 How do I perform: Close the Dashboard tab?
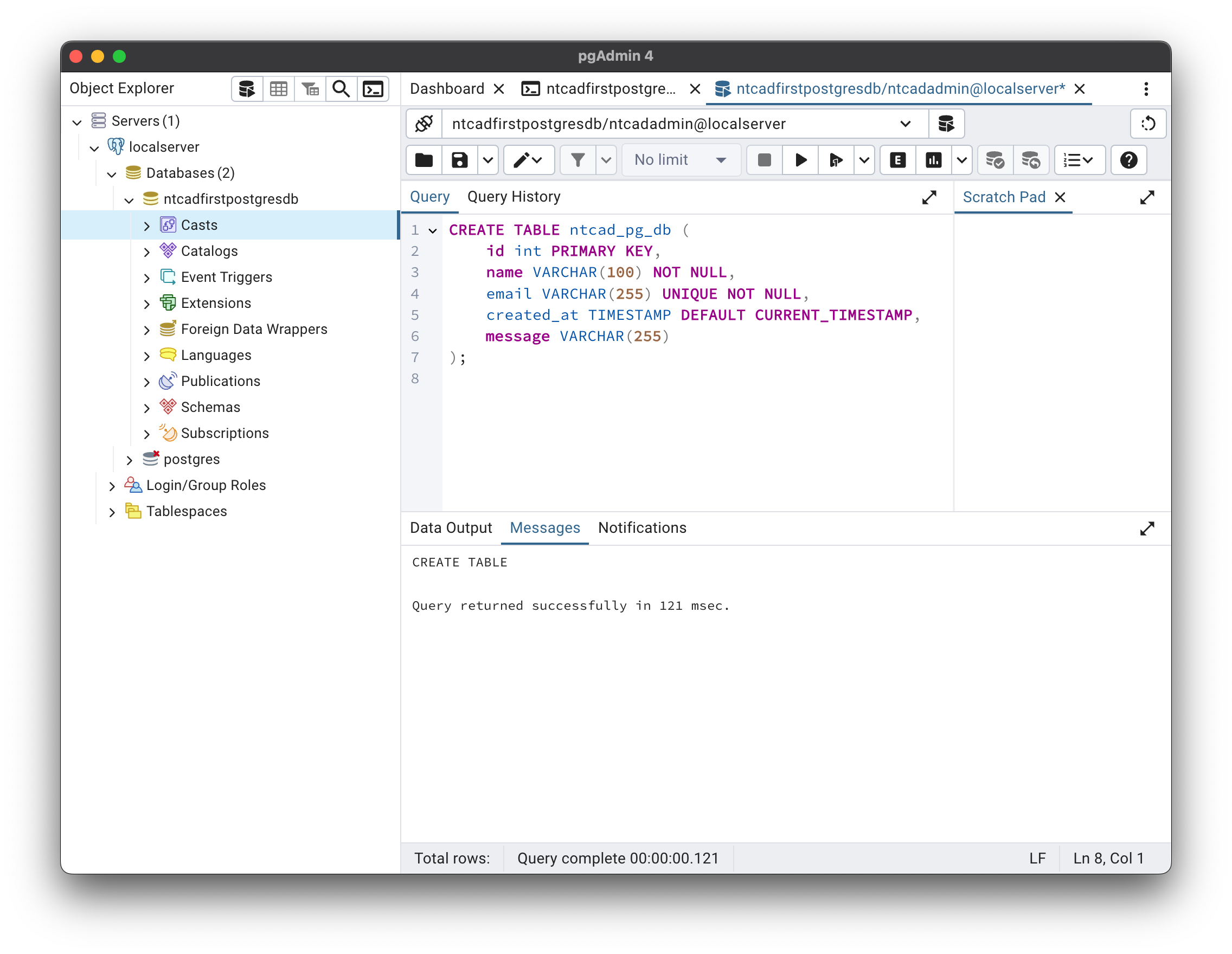499,89
